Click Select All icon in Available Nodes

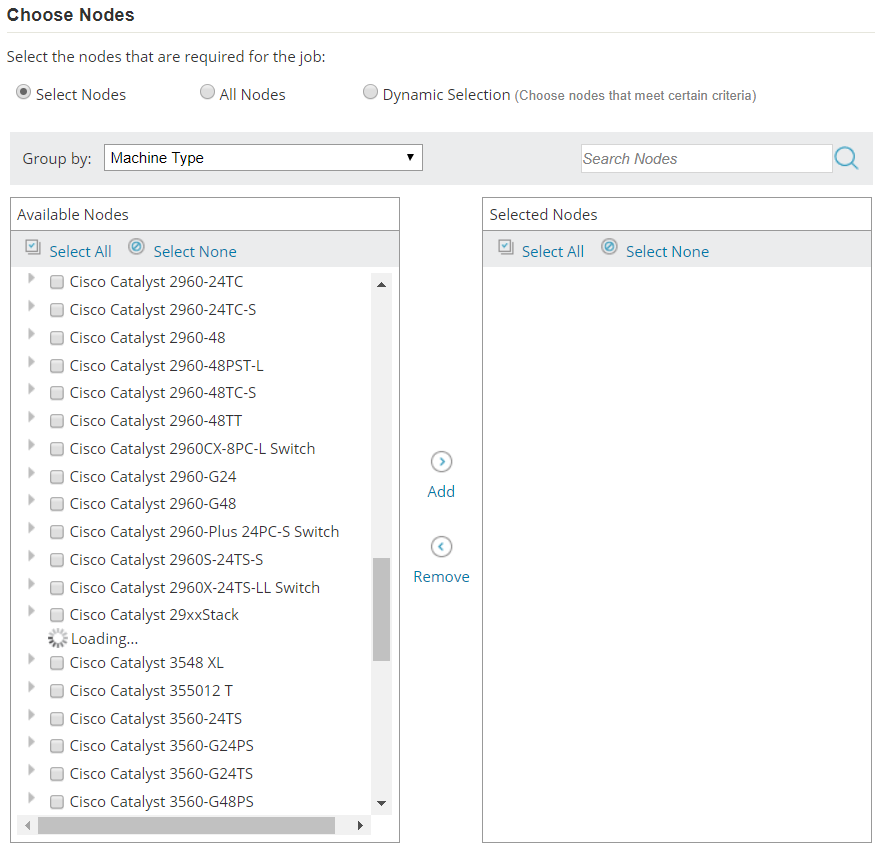[x=33, y=247]
